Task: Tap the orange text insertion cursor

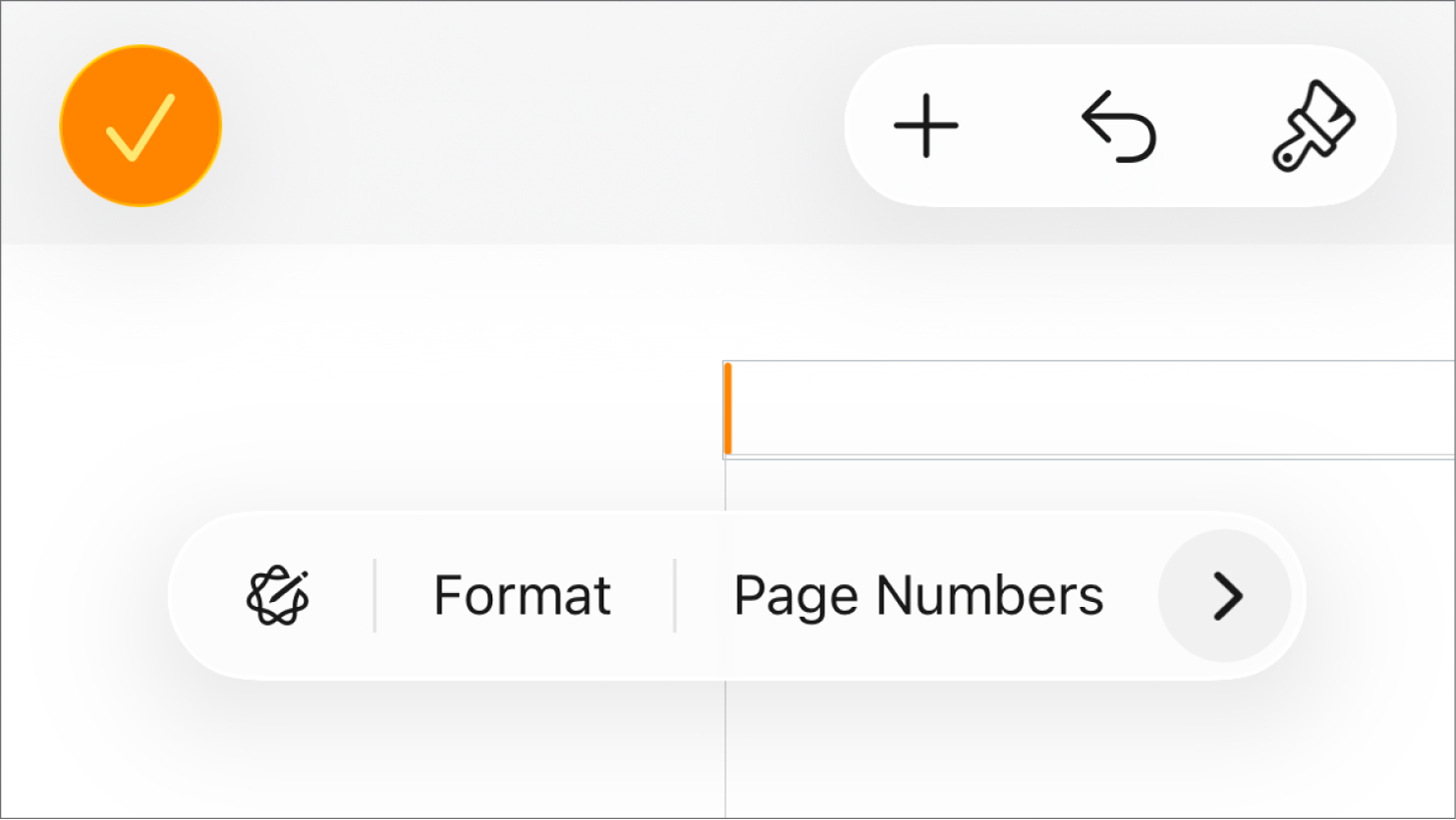Action: pos(730,409)
